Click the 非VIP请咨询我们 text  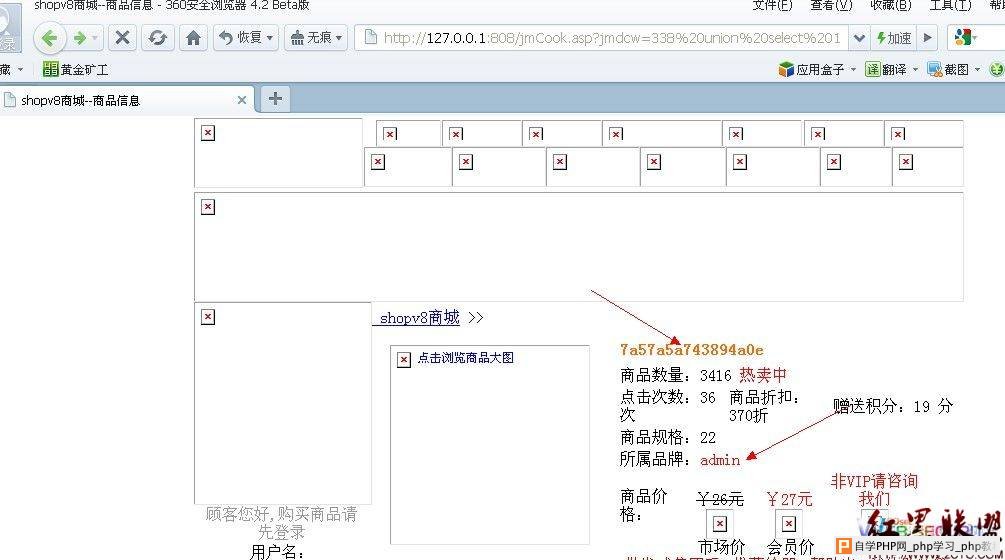pos(874,490)
